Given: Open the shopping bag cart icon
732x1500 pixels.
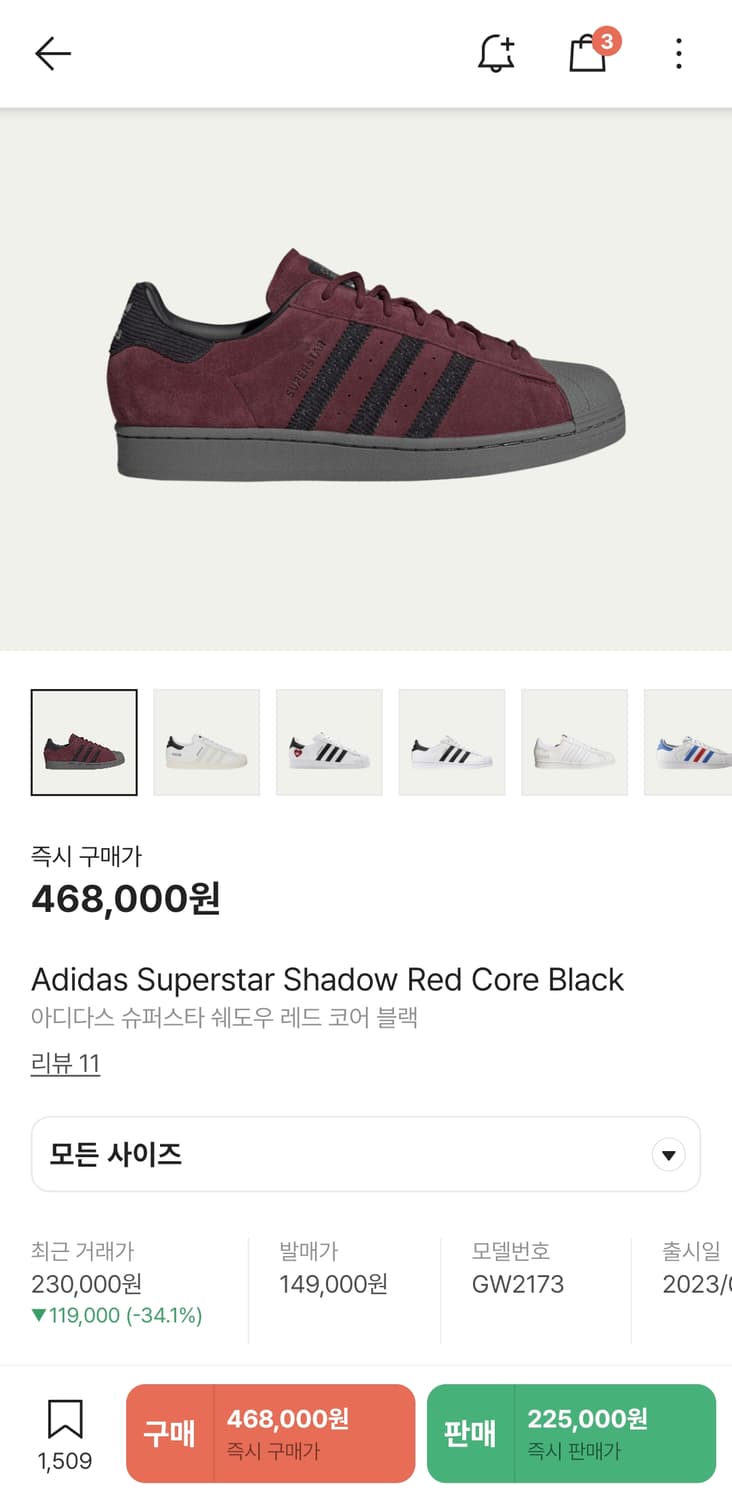Looking at the screenshot, I should (590, 51).
